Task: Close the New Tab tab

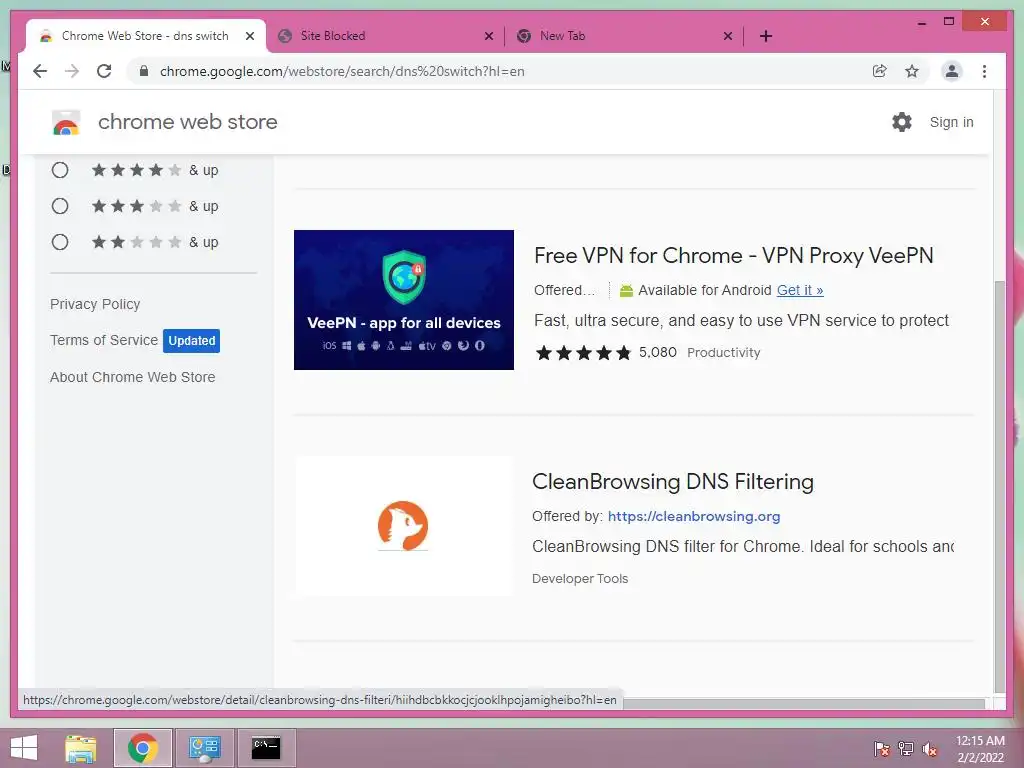Action: [728, 37]
